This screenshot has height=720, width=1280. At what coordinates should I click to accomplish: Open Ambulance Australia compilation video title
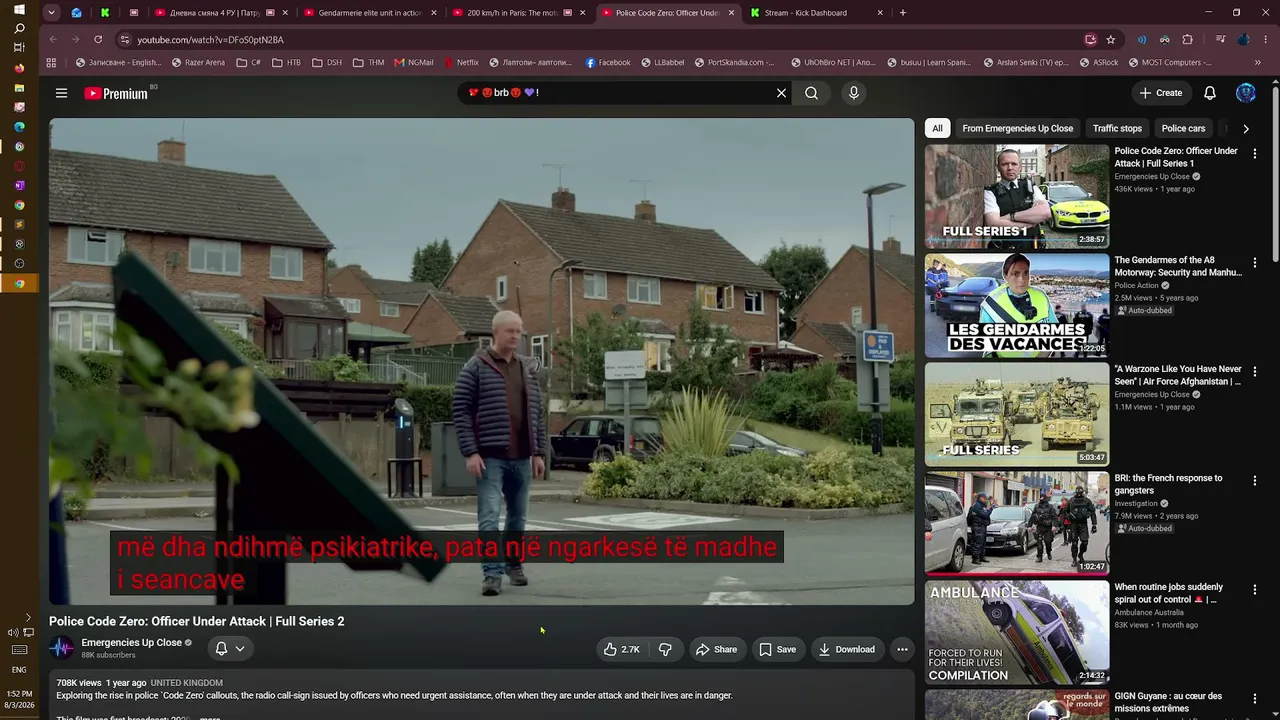(1168, 593)
